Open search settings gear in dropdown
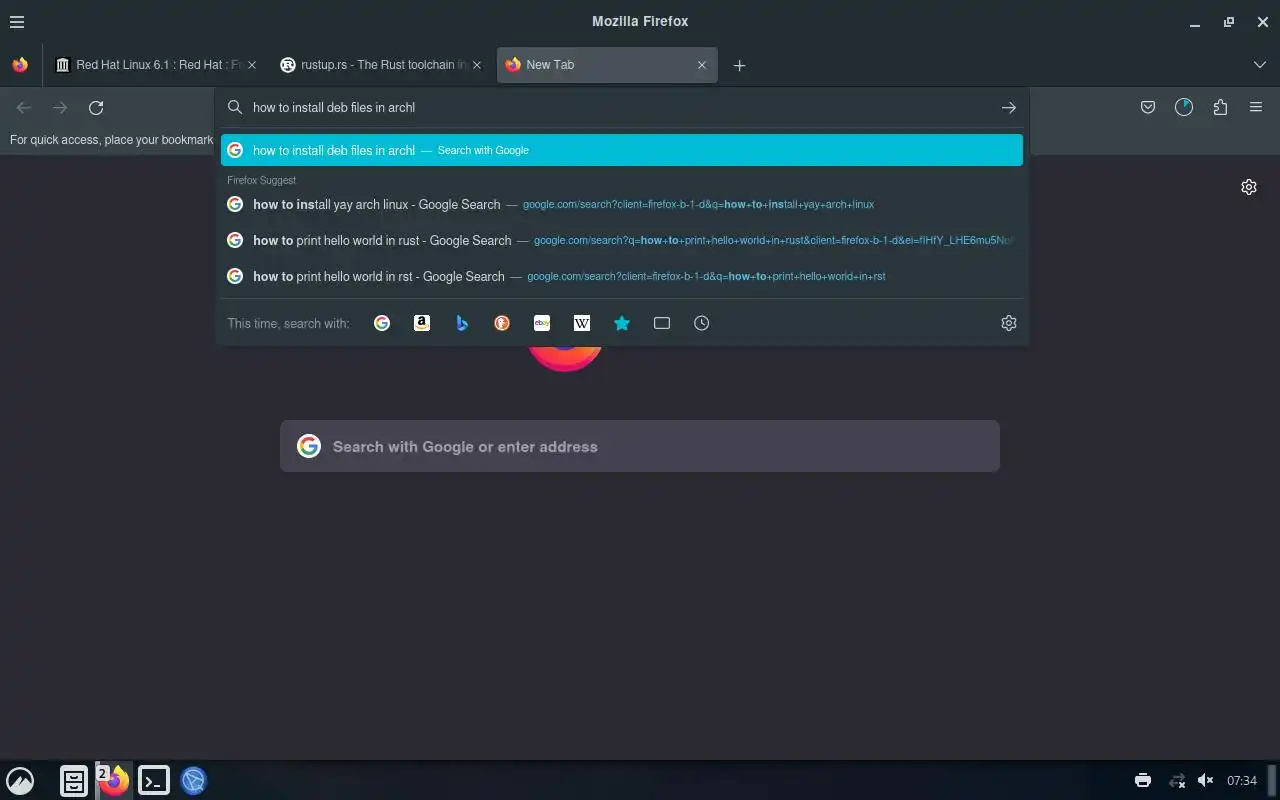 tap(1008, 323)
